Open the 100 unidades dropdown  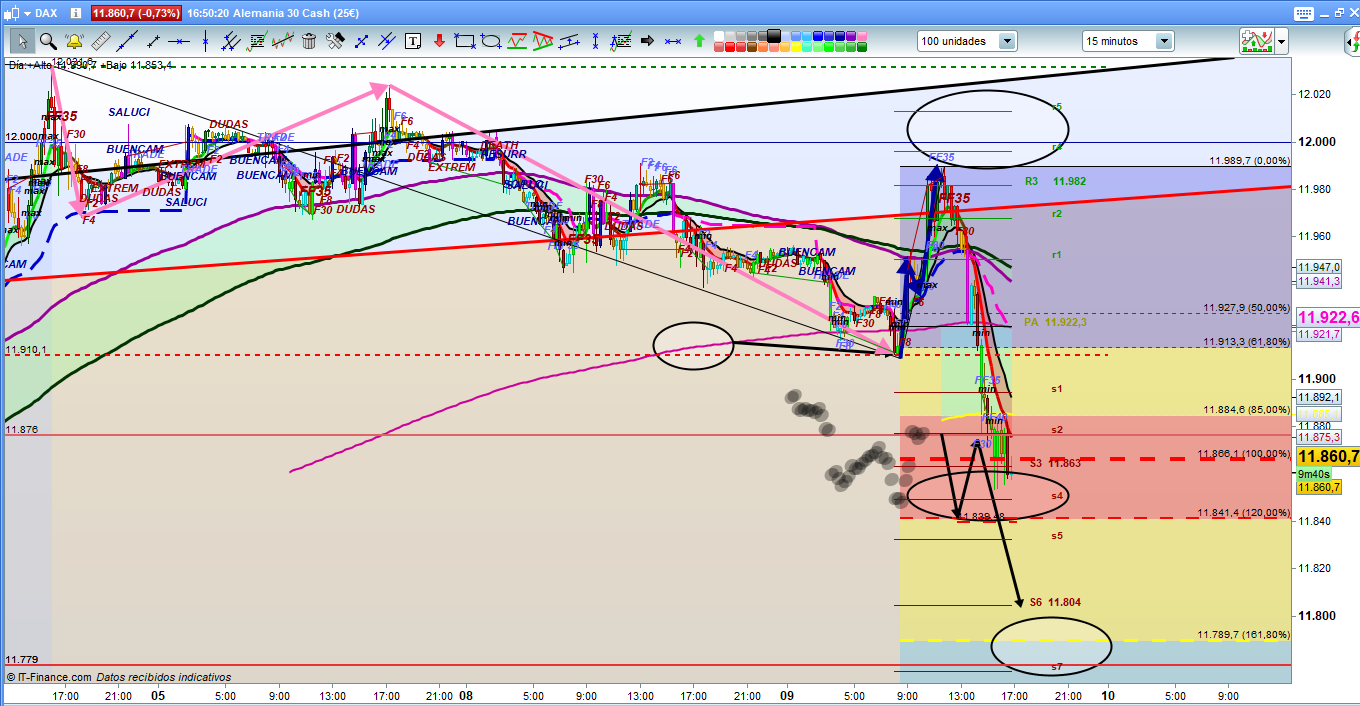(x=1006, y=41)
